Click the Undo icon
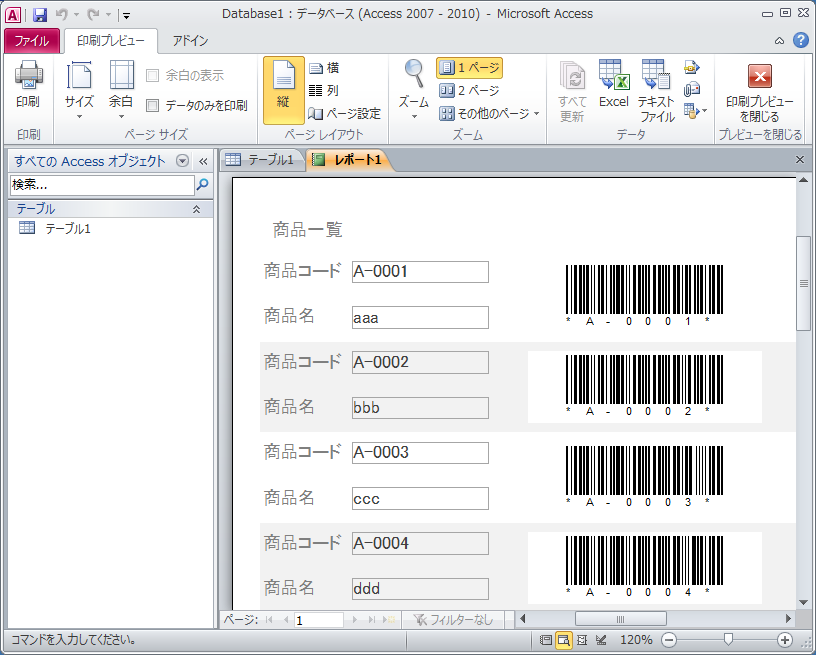This screenshot has width=816, height=655. 62,14
